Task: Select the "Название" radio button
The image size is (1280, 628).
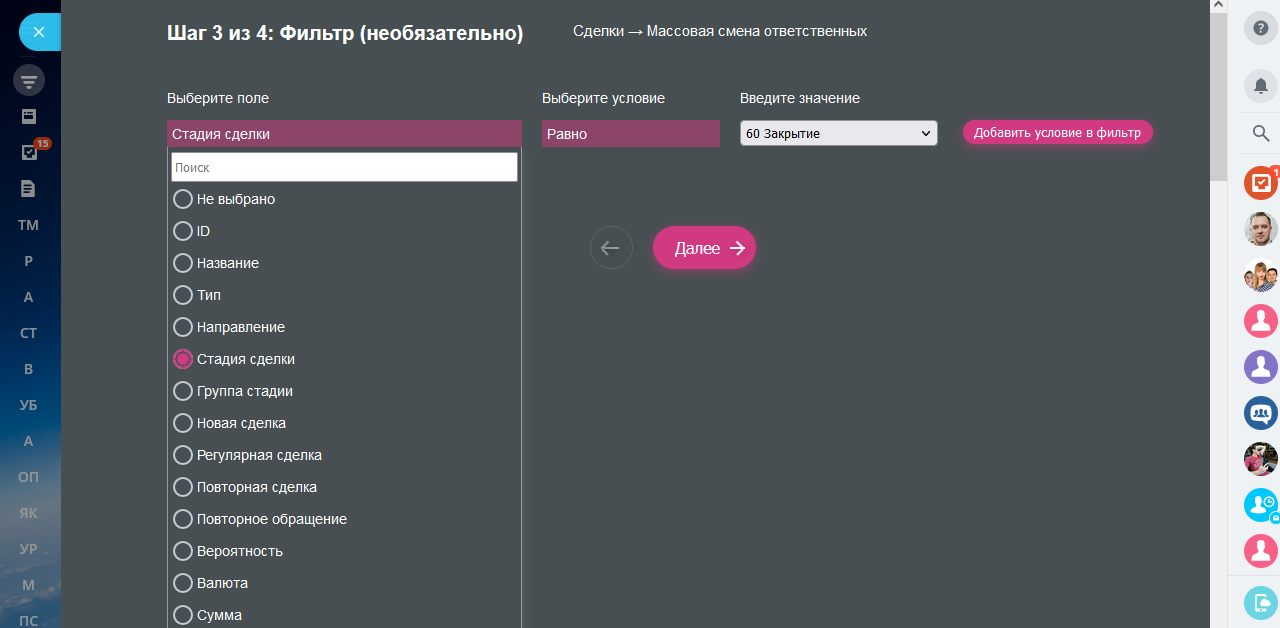Action: [183, 263]
